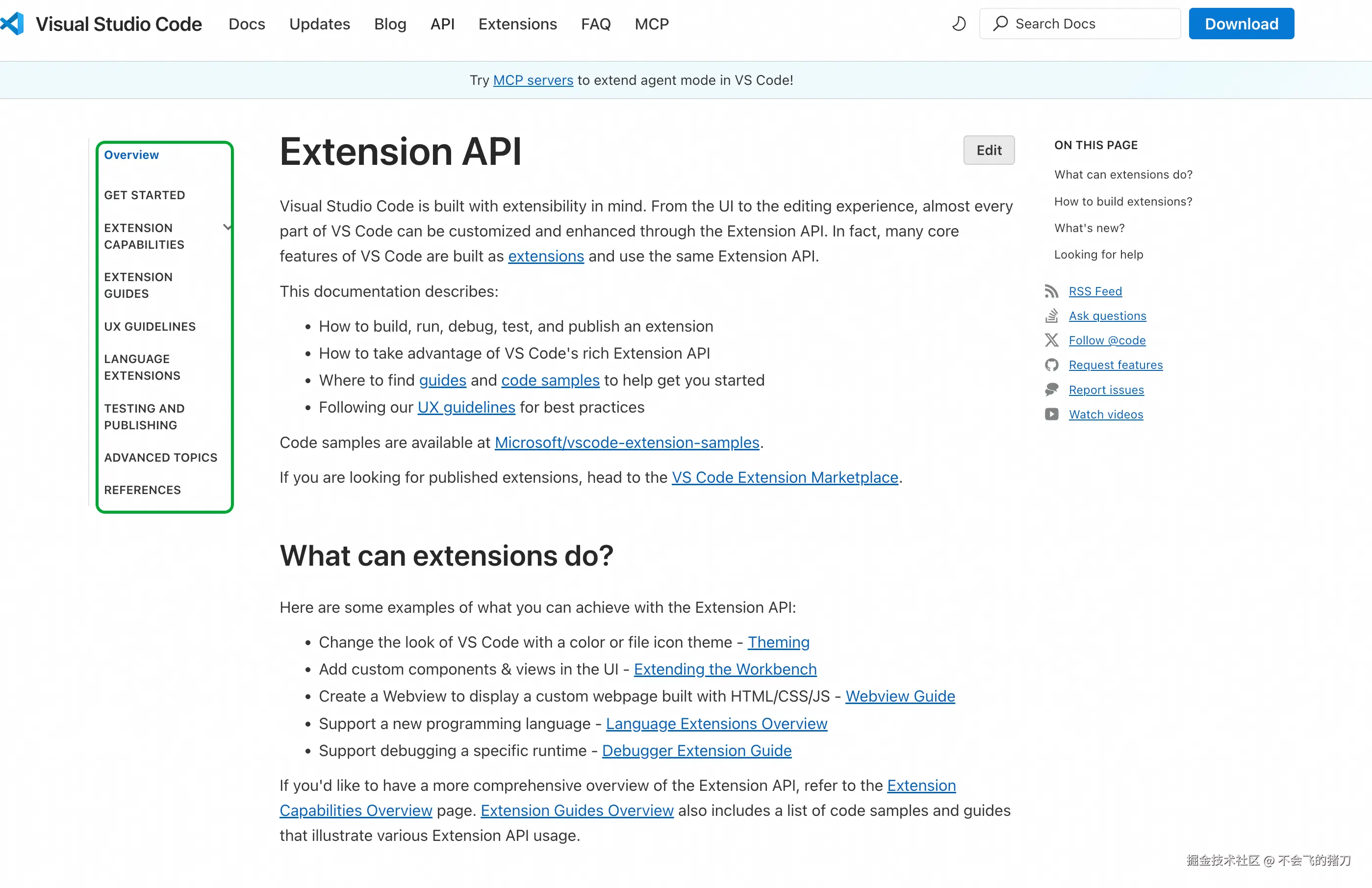Click the GitHub request features icon
The width and height of the screenshot is (1372, 888).
(1051, 365)
